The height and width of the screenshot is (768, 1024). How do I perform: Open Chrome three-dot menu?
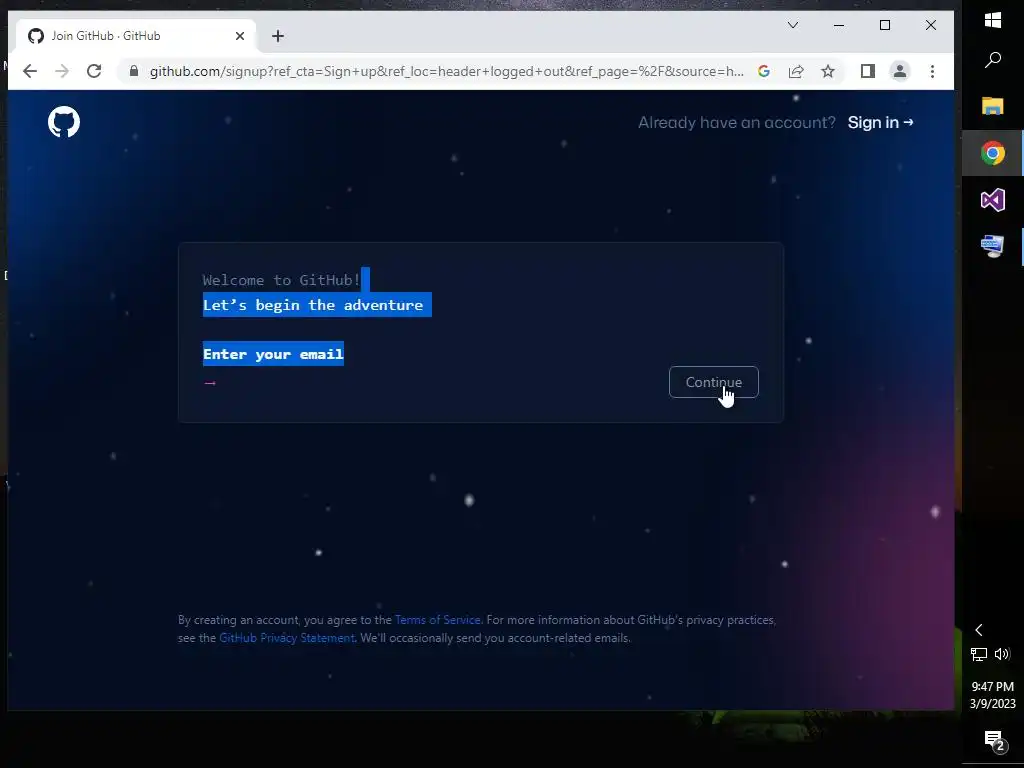[933, 71]
